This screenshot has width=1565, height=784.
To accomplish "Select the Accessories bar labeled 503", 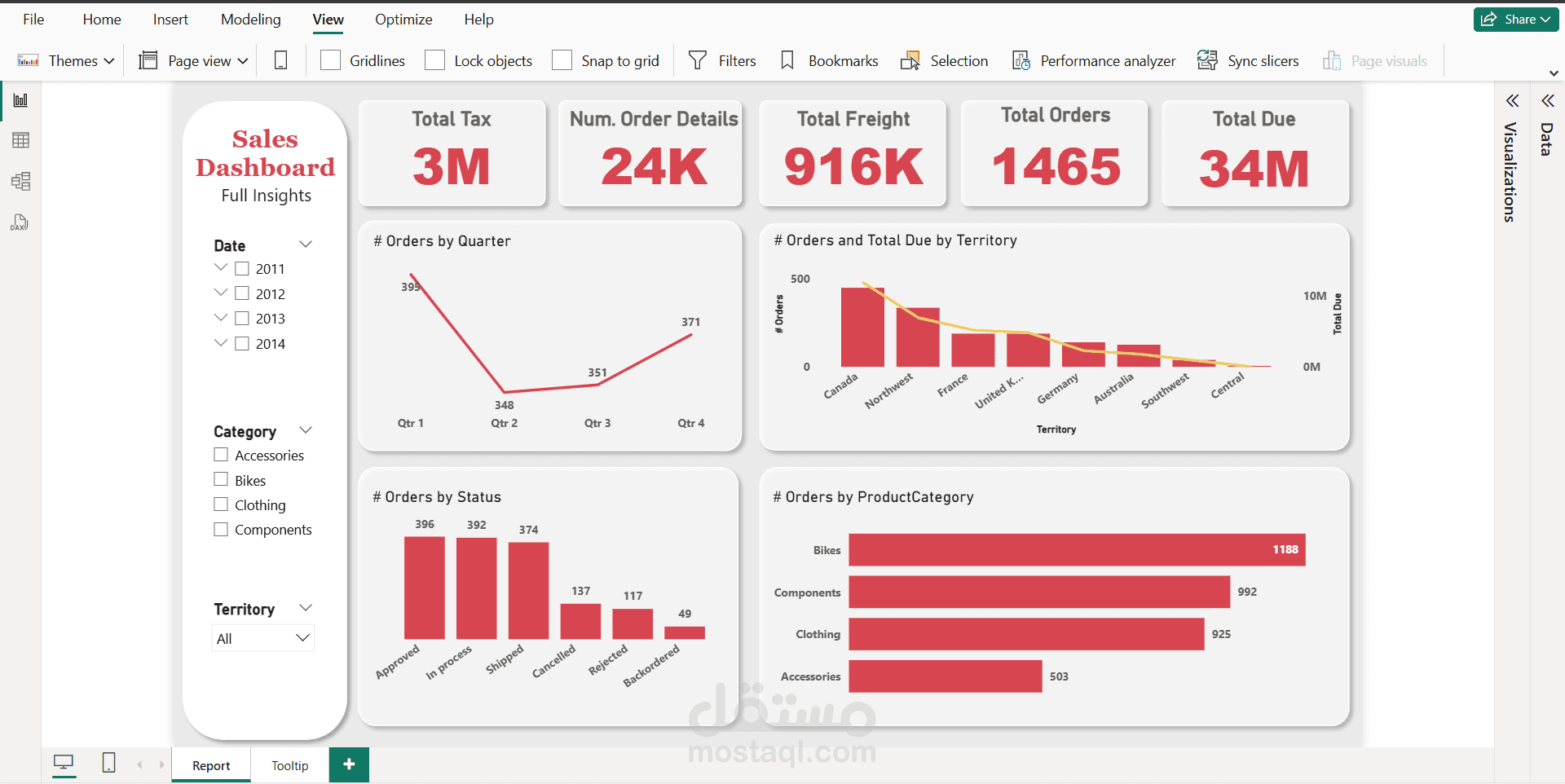I will pos(946,676).
